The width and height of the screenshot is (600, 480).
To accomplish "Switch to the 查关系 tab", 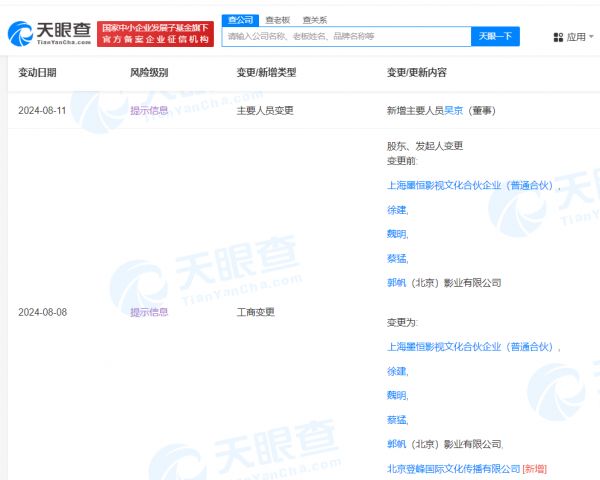I will coord(315,20).
